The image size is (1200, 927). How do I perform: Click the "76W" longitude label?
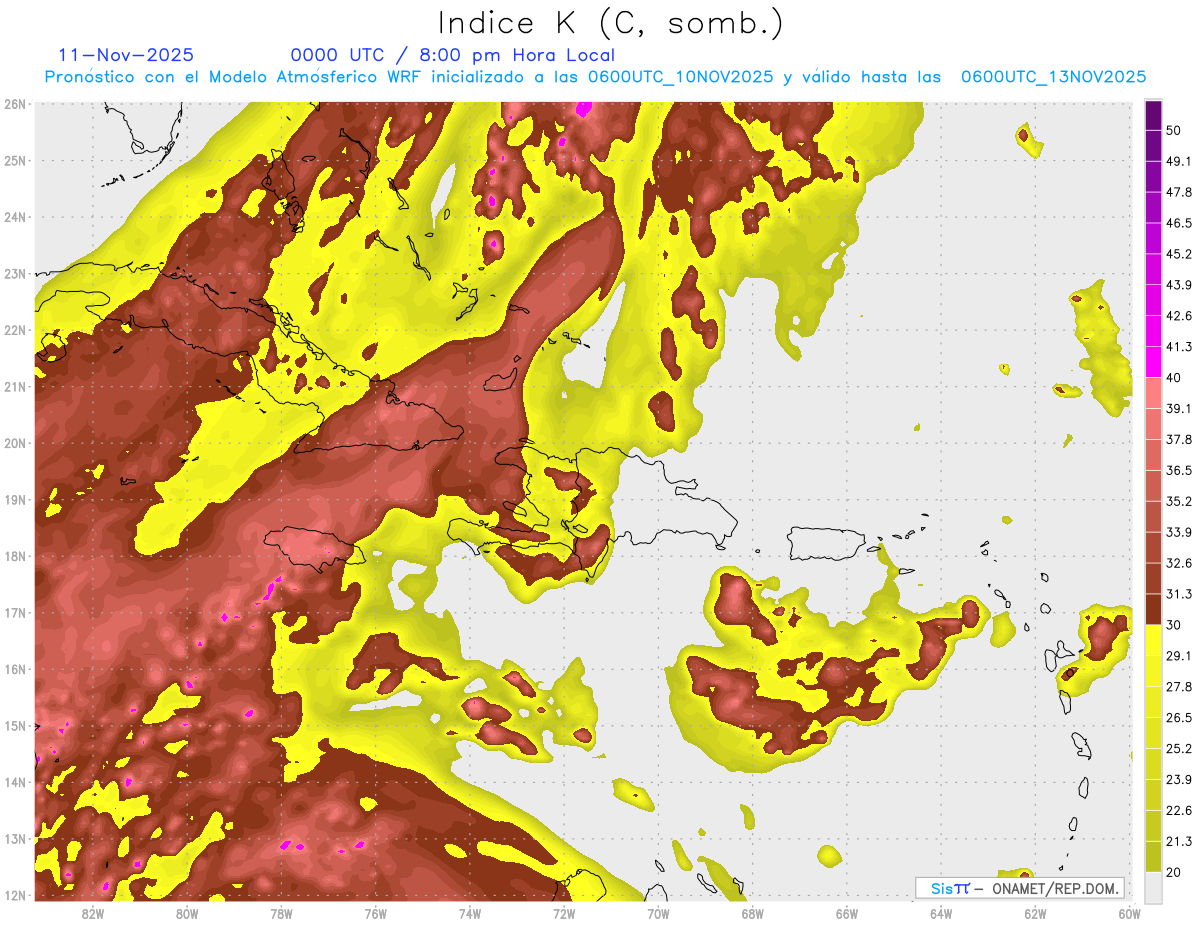[x=376, y=914]
